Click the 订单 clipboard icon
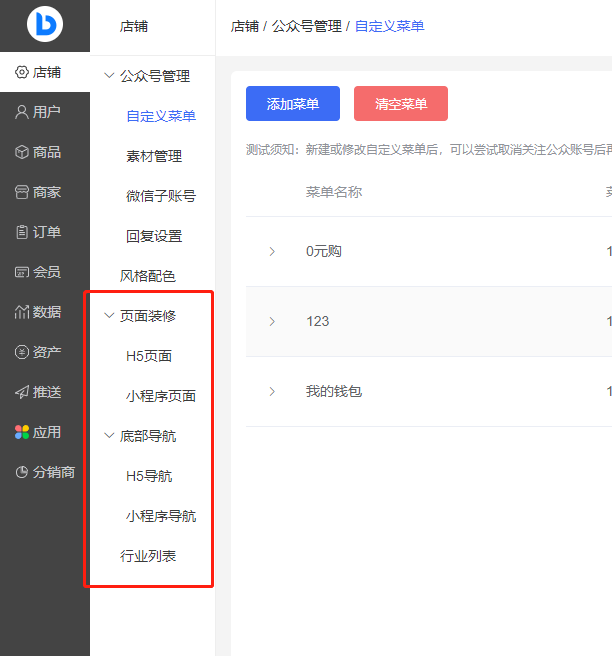612x656 pixels. [x=22, y=232]
